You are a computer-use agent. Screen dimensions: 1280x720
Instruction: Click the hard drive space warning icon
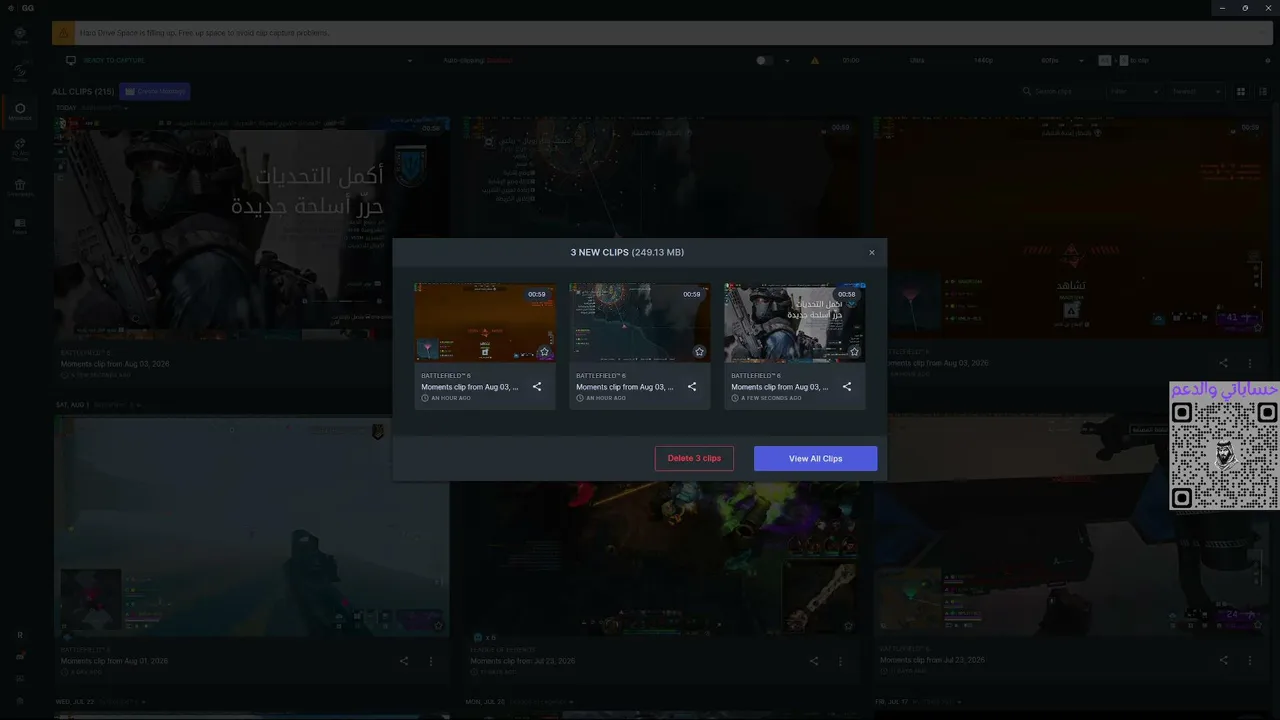click(63, 33)
